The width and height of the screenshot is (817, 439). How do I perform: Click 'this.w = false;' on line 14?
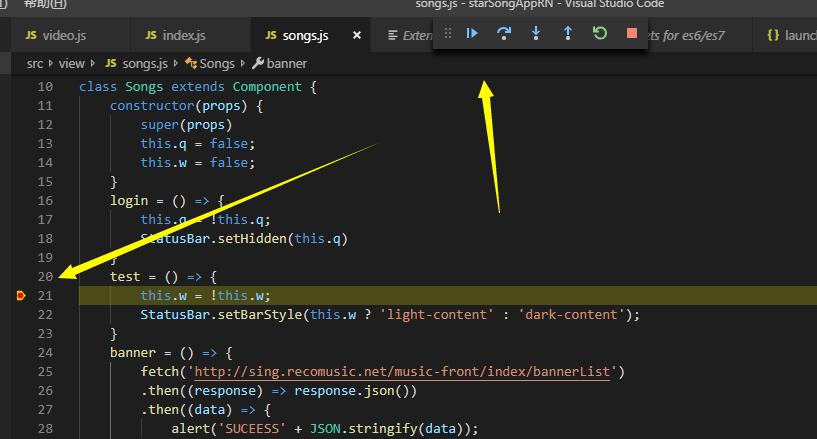(197, 163)
